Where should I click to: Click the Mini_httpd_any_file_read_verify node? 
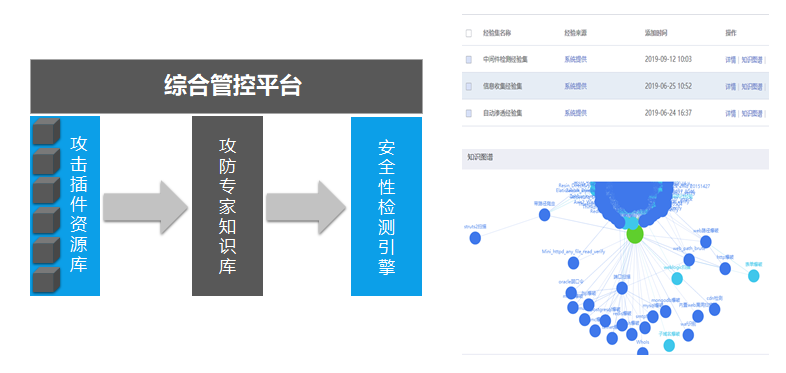[573, 263]
